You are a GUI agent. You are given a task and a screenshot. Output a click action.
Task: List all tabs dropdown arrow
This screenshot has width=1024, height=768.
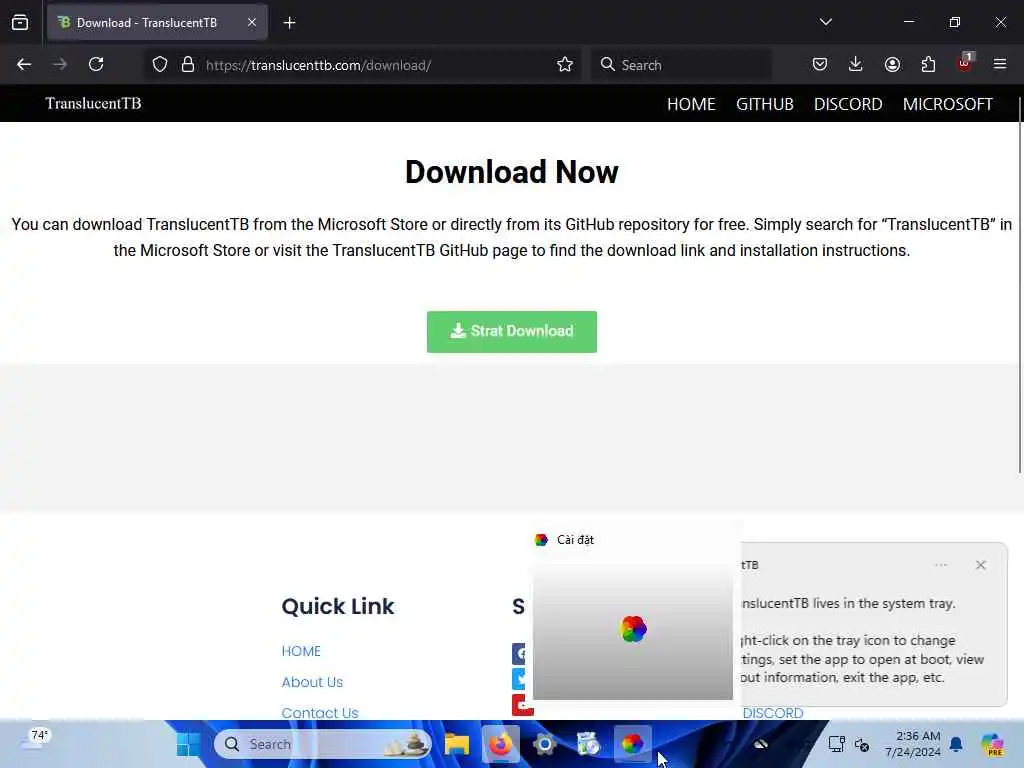(x=825, y=22)
